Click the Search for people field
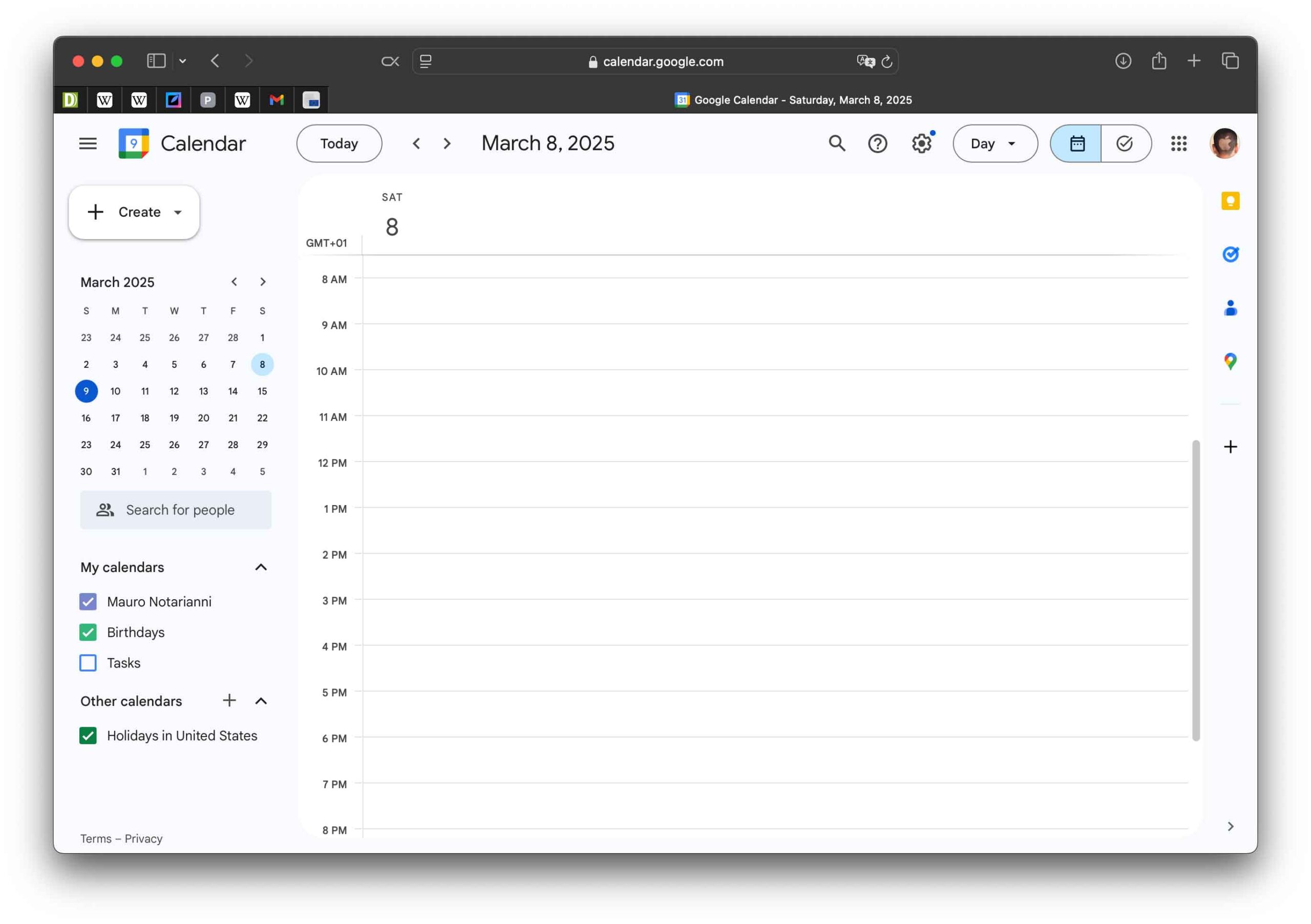 click(176, 510)
